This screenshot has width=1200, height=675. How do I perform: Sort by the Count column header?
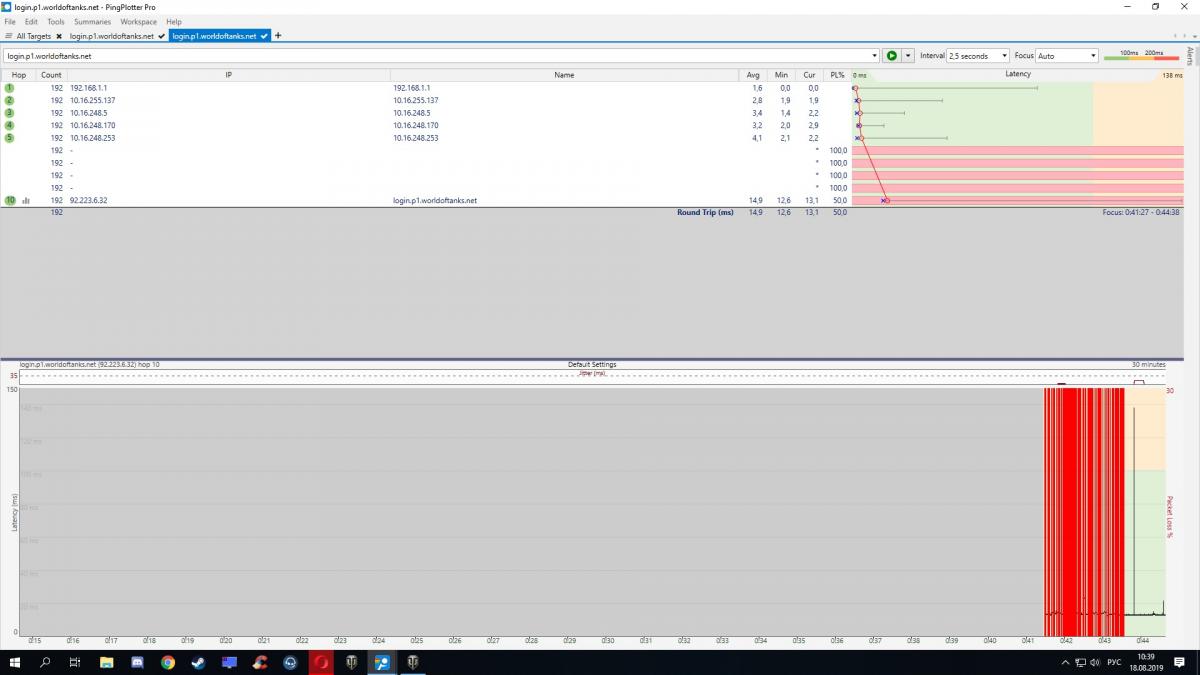pyautogui.click(x=51, y=75)
